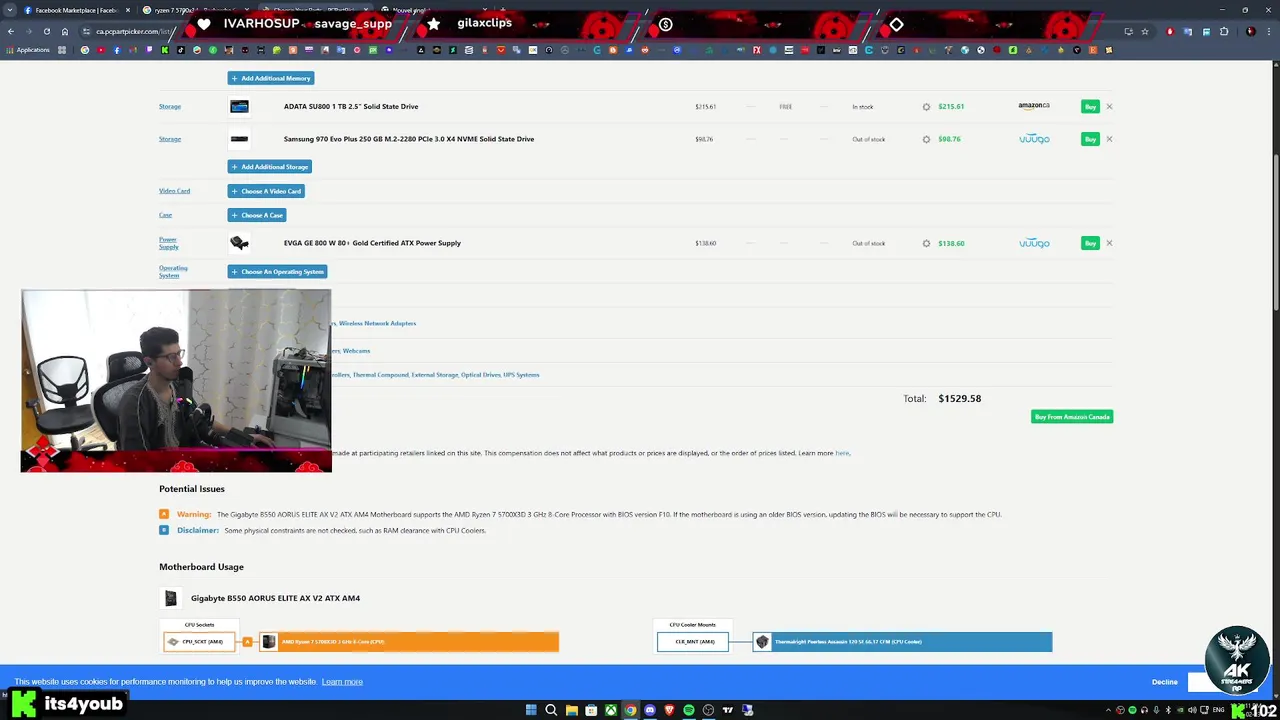This screenshot has width=1280, height=720.
Task: Open the Webcams link
Action: (357, 351)
